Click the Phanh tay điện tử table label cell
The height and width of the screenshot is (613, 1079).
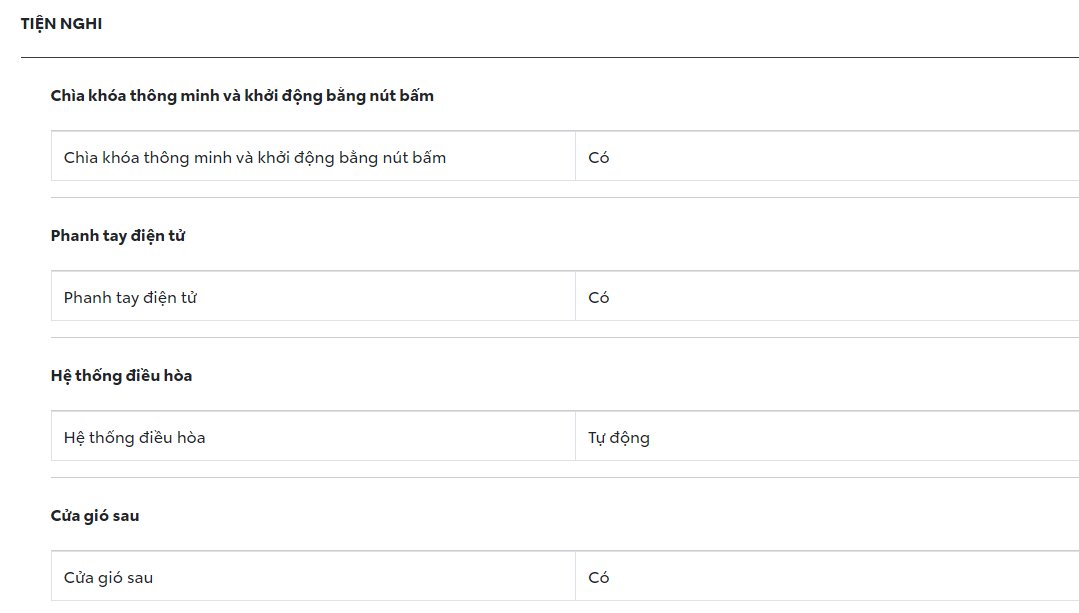(x=130, y=298)
